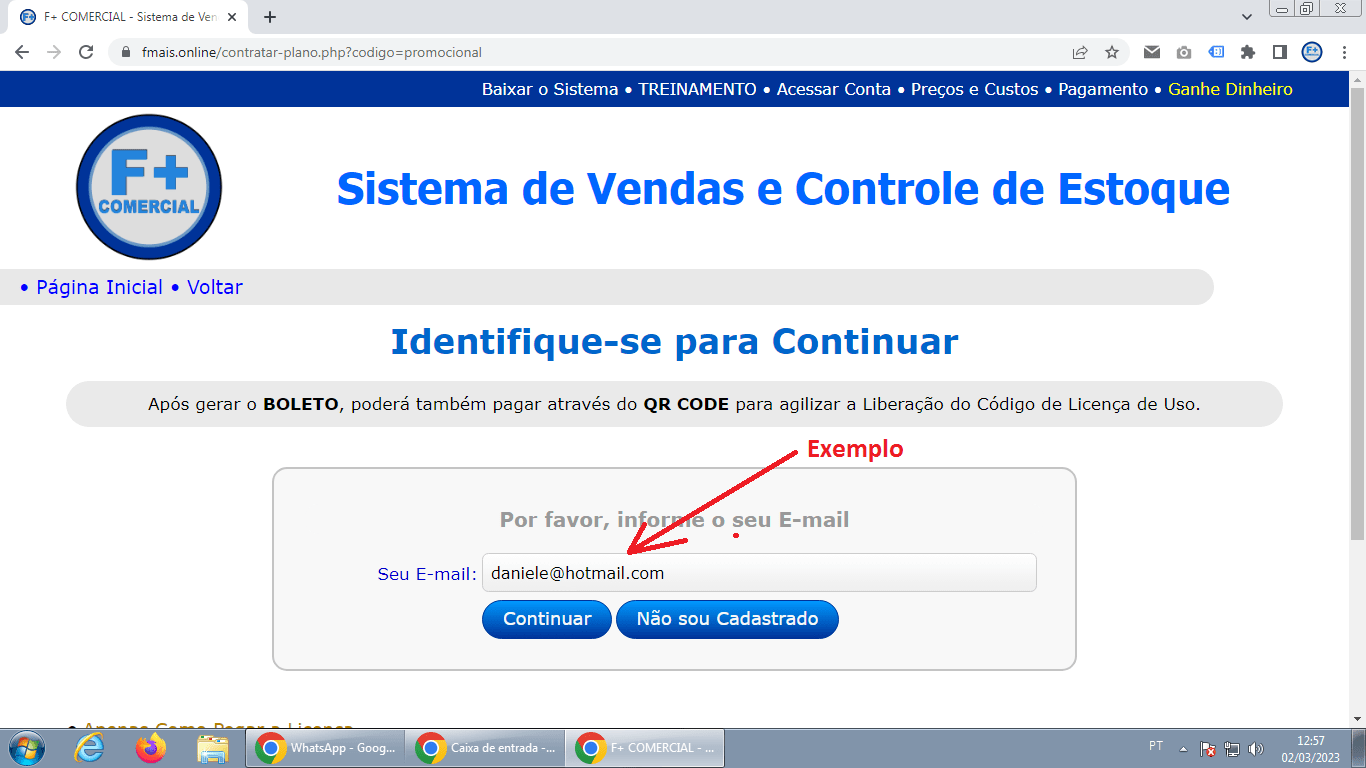Open Preços e Custos menu link
The height and width of the screenshot is (768, 1366).
click(975, 89)
